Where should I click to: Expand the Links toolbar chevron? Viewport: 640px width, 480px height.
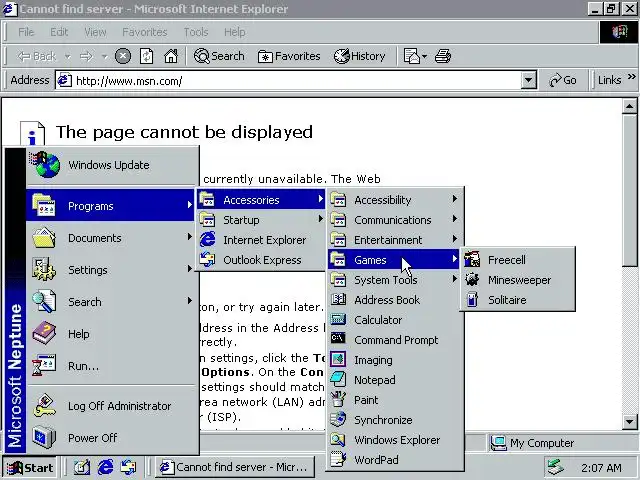(x=631, y=76)
